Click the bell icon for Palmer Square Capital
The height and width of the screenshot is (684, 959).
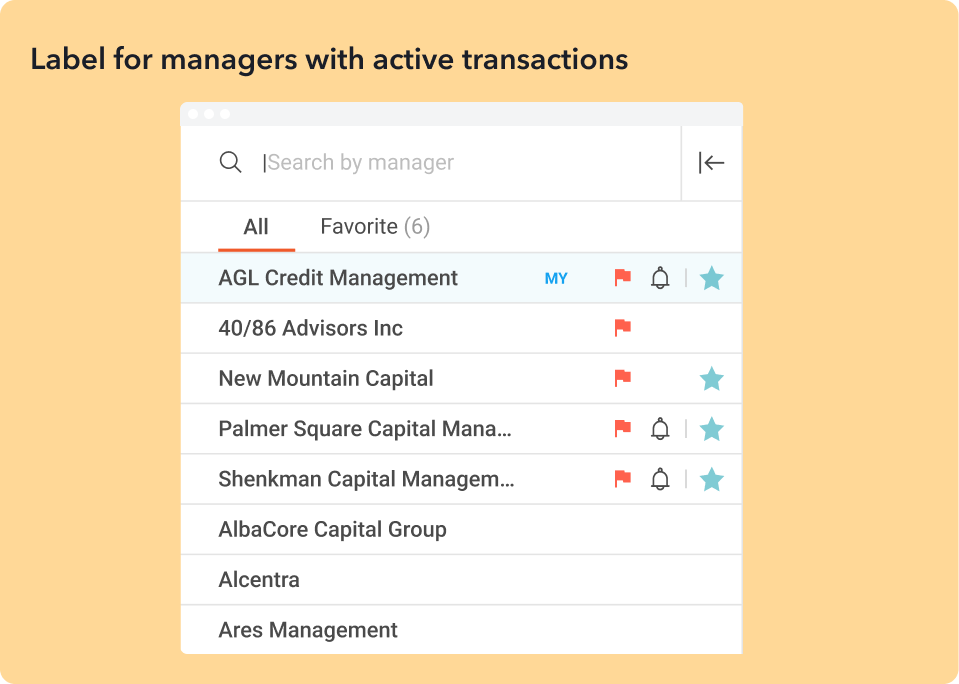pyautogui.click(x=660, y=429)
